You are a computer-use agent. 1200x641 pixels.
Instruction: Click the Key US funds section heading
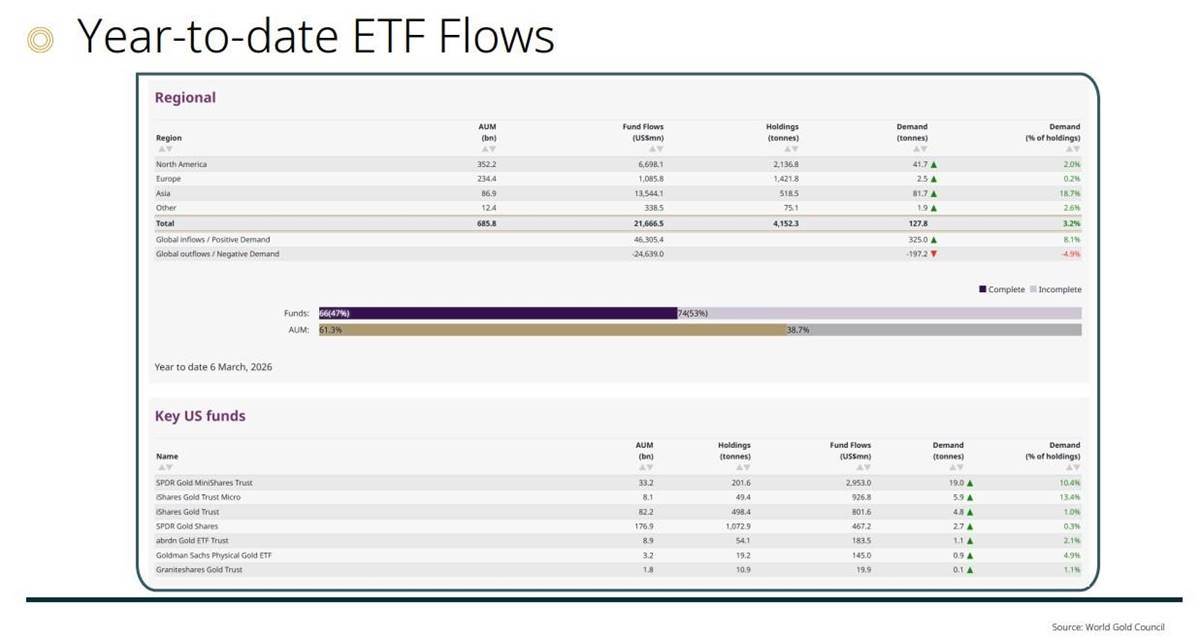(199, 416)
